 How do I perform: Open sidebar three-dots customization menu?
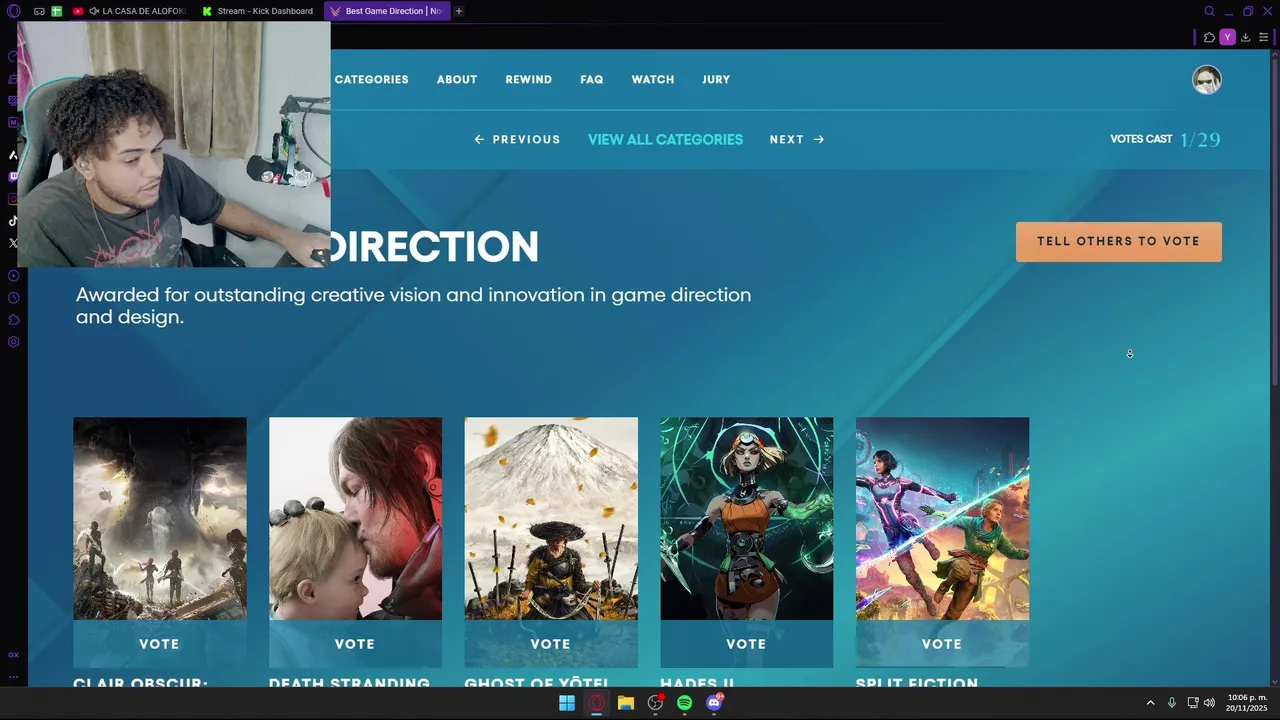(x=13, y=677)
